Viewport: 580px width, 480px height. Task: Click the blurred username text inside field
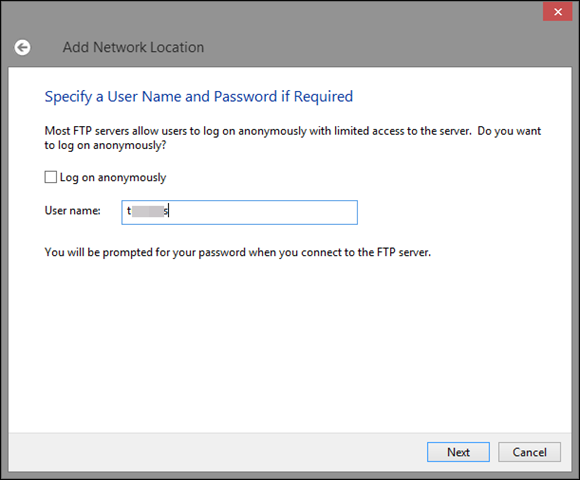148,211
